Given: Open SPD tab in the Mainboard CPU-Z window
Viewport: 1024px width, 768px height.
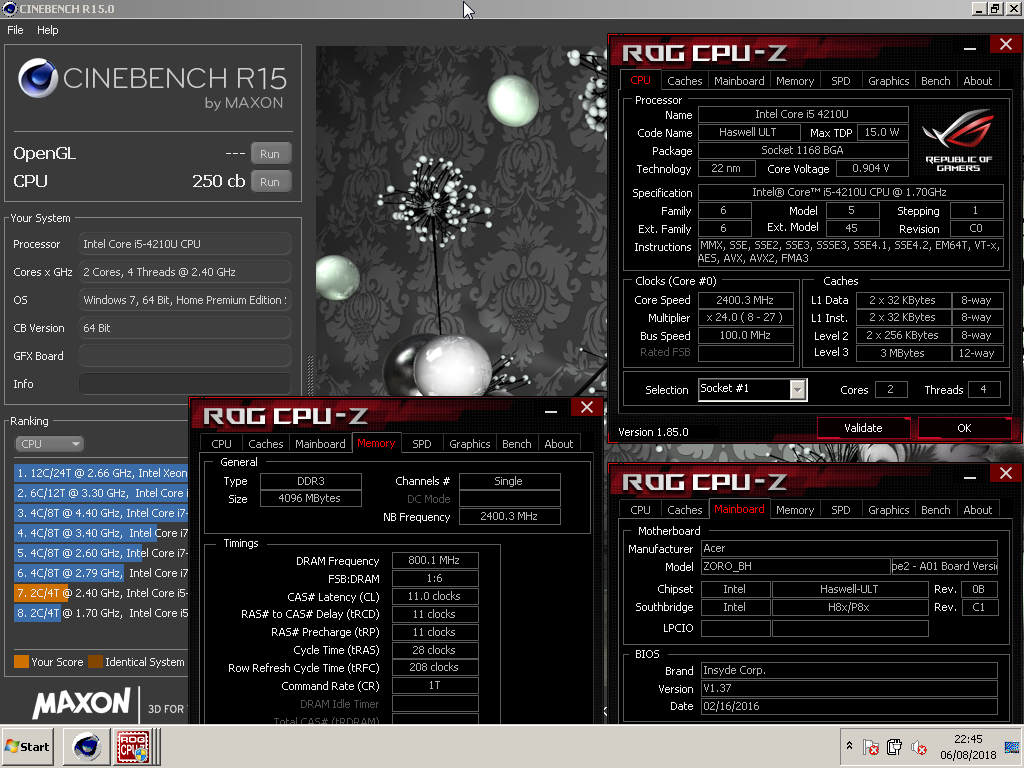Looking at the screenshot, I should (840, 510).
